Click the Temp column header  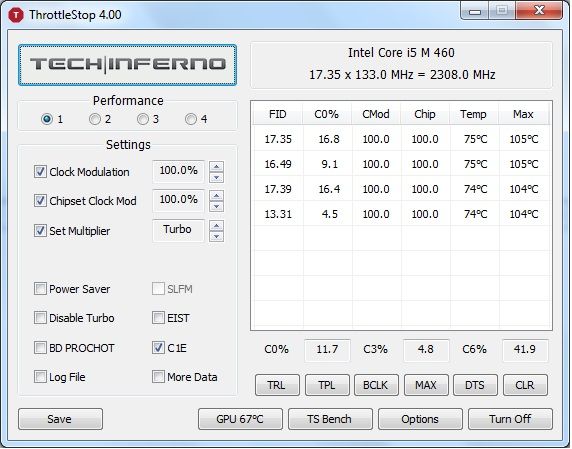[474, 114]
